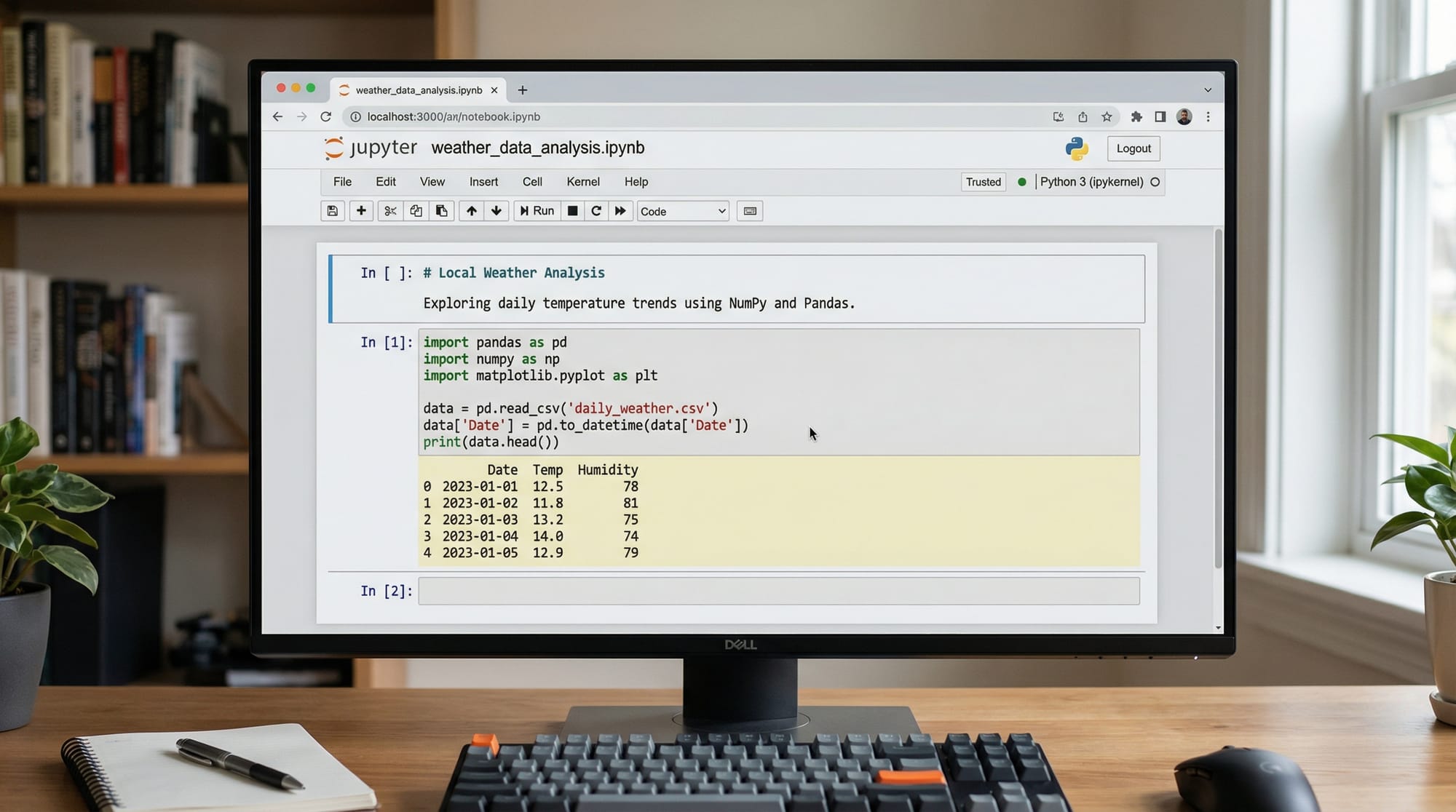The height and width of the screenshot is (812, 1456).
Task: Move the selected cell up
Action: point(472,211)
